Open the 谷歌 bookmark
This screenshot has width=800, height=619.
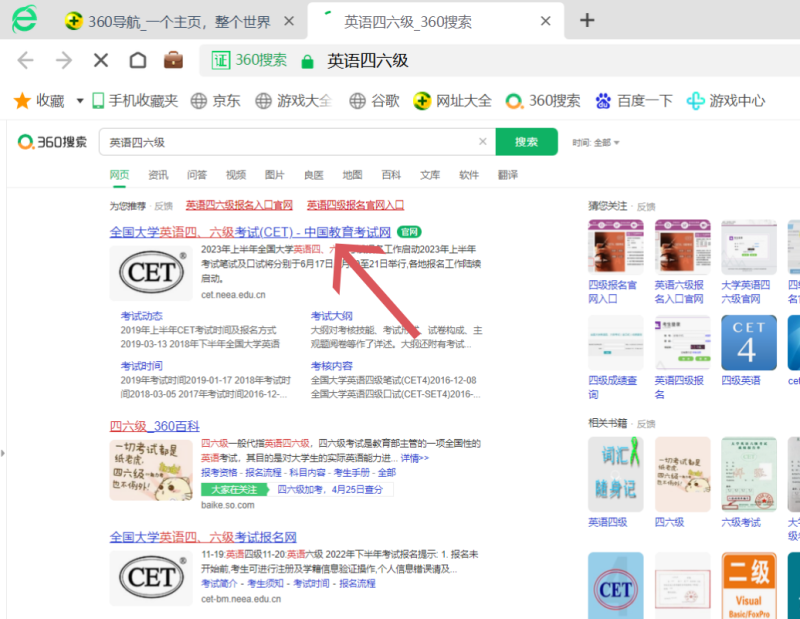(374, 101)
